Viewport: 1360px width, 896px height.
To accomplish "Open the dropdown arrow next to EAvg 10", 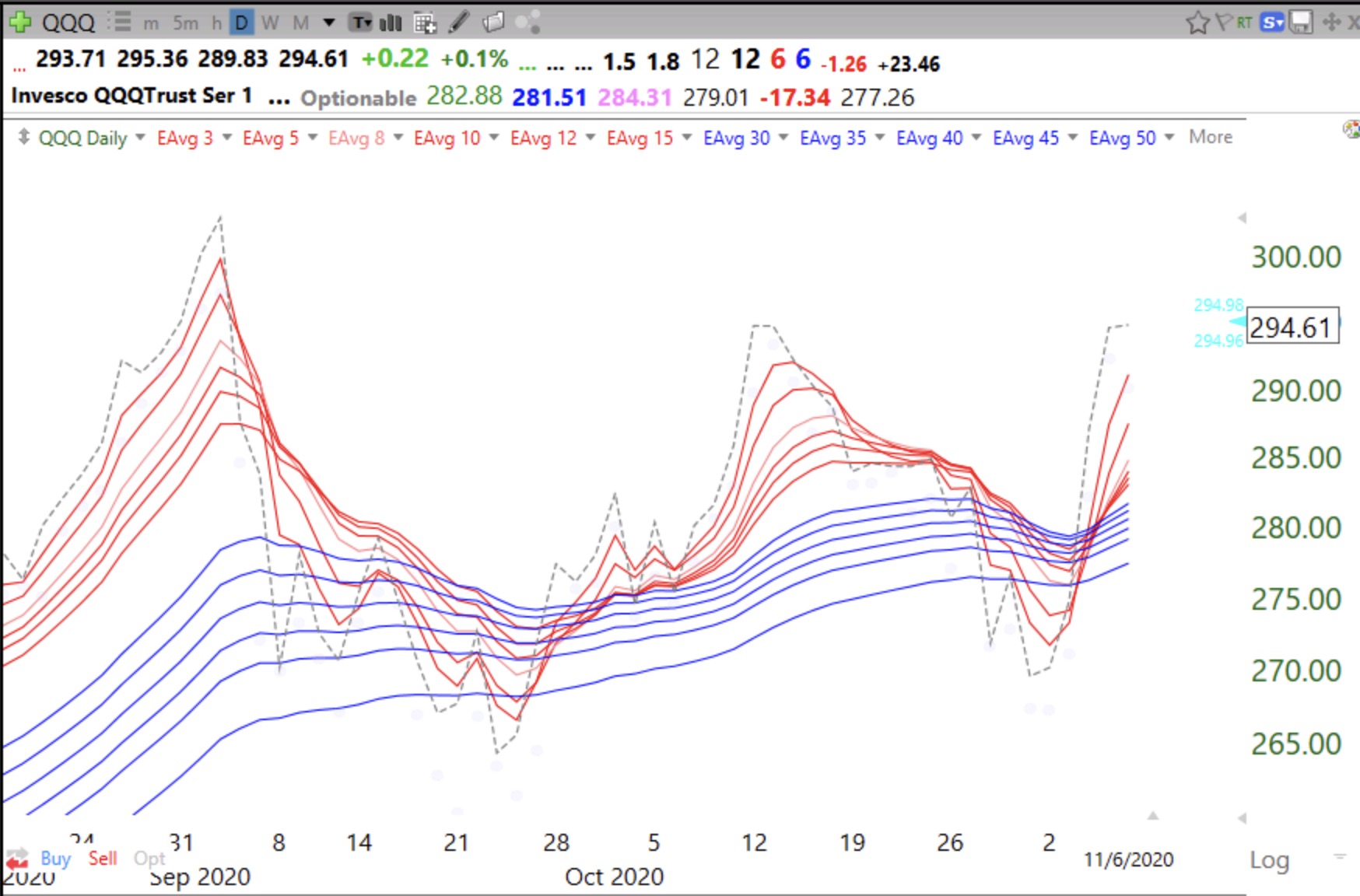I will 494,138.
